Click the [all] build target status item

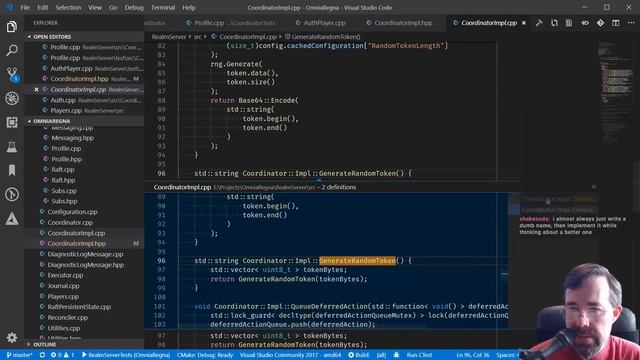[381, 355]
